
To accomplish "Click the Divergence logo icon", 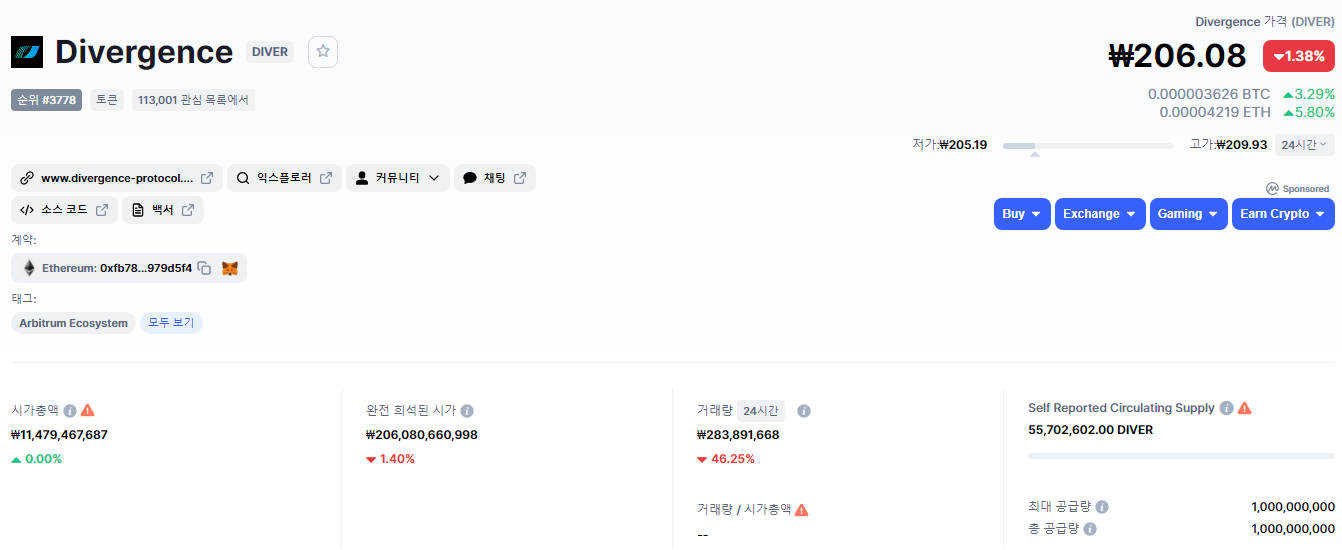I will (x=27, y=52).
